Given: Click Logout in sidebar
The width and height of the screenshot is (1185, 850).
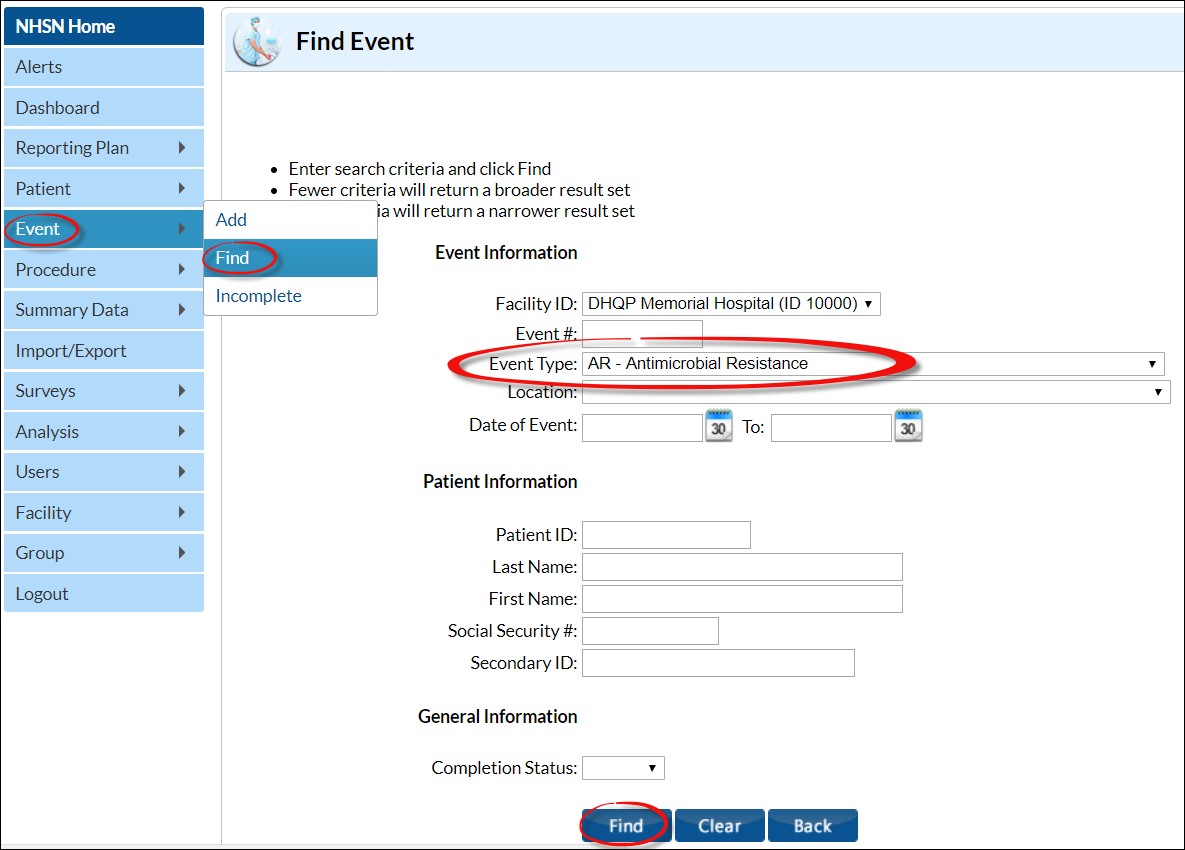Looking at the screenshot, I should pos(104,594).
